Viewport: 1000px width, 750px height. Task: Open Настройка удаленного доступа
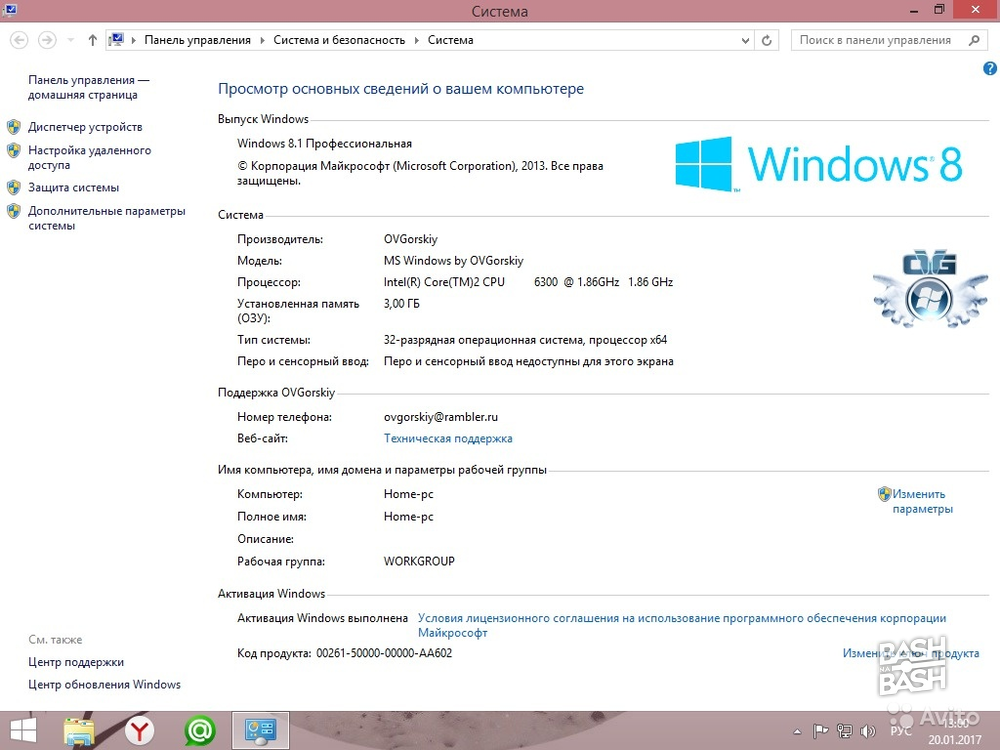89,158
